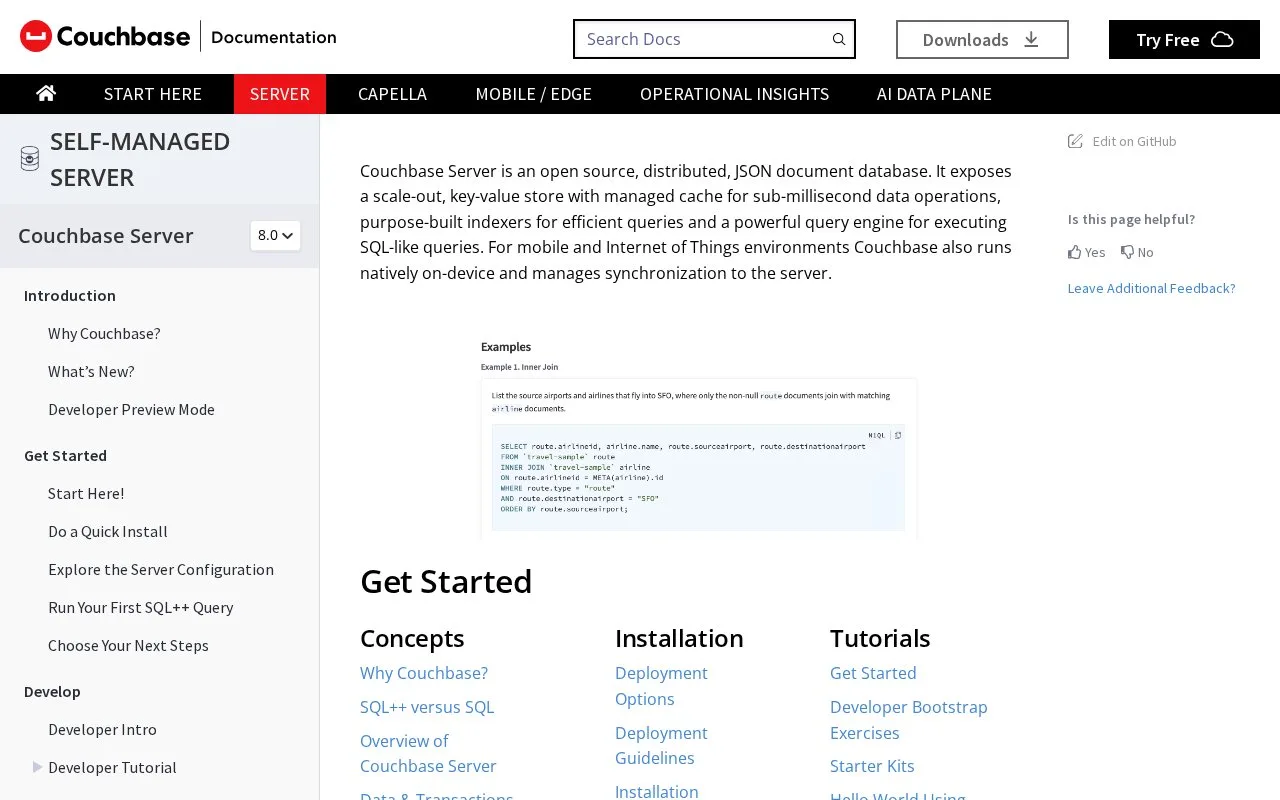The image size is (1280, 800).
Task: Select What's New? in sidebar
Action: 91,371
